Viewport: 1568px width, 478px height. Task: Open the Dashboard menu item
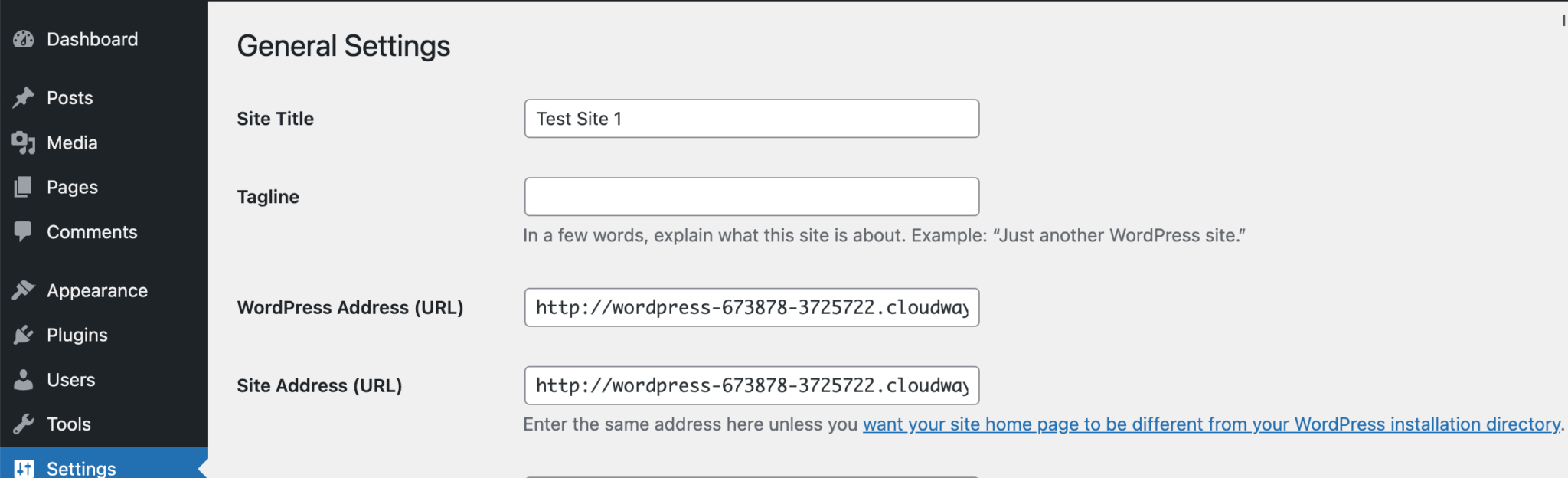92,39
